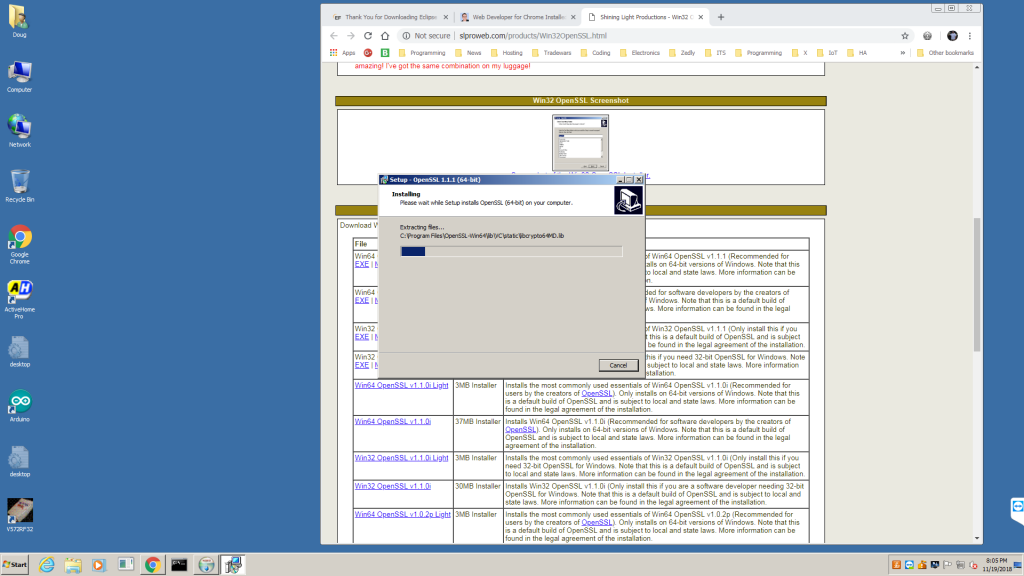Close the Eclipse download tab
Viewport: 1024px width, 576px height.
click(x=446, y=17)
